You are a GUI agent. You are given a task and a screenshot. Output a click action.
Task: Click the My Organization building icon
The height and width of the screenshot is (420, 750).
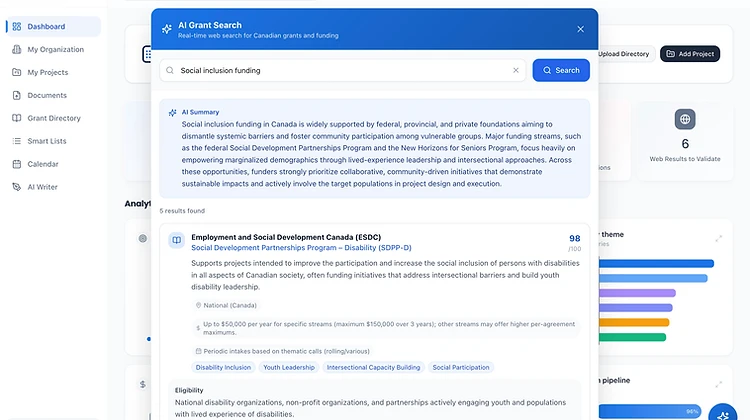tap(17, 49)
